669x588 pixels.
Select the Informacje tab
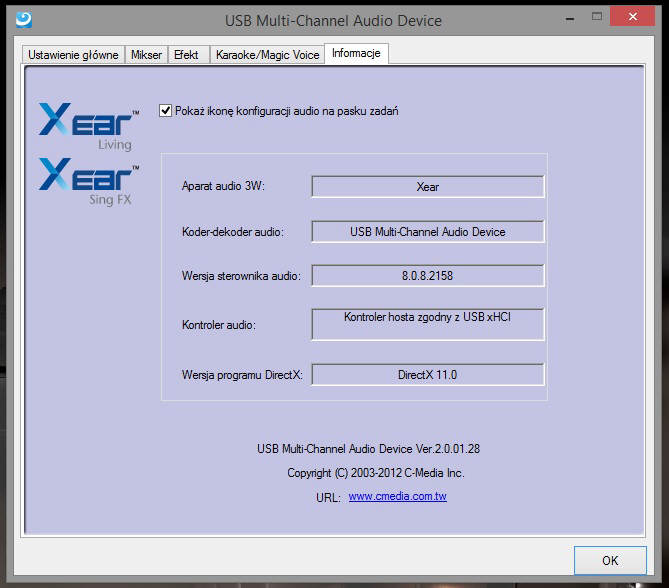pos(356,53)
